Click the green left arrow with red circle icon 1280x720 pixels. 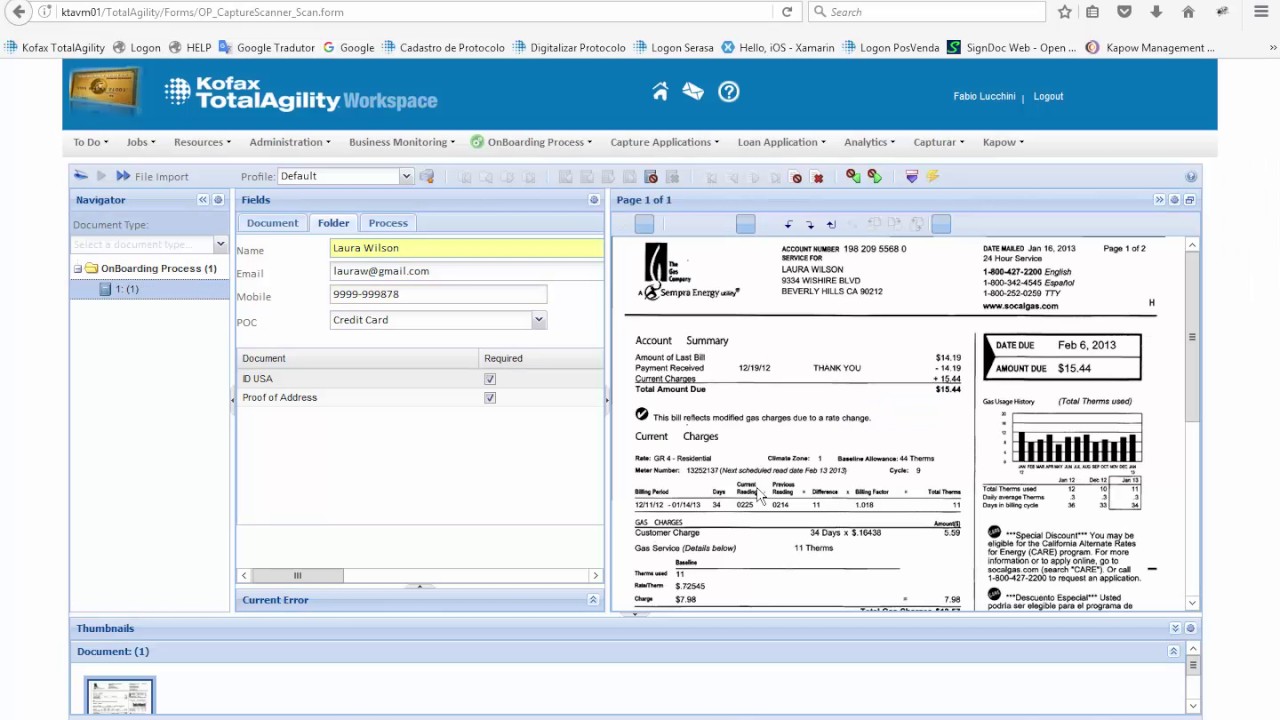click(853, 176)
